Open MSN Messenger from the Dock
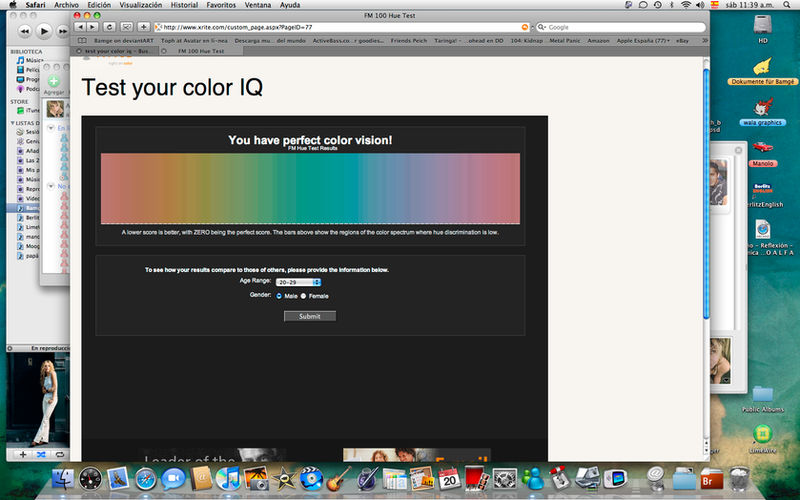 coord(533,479)
